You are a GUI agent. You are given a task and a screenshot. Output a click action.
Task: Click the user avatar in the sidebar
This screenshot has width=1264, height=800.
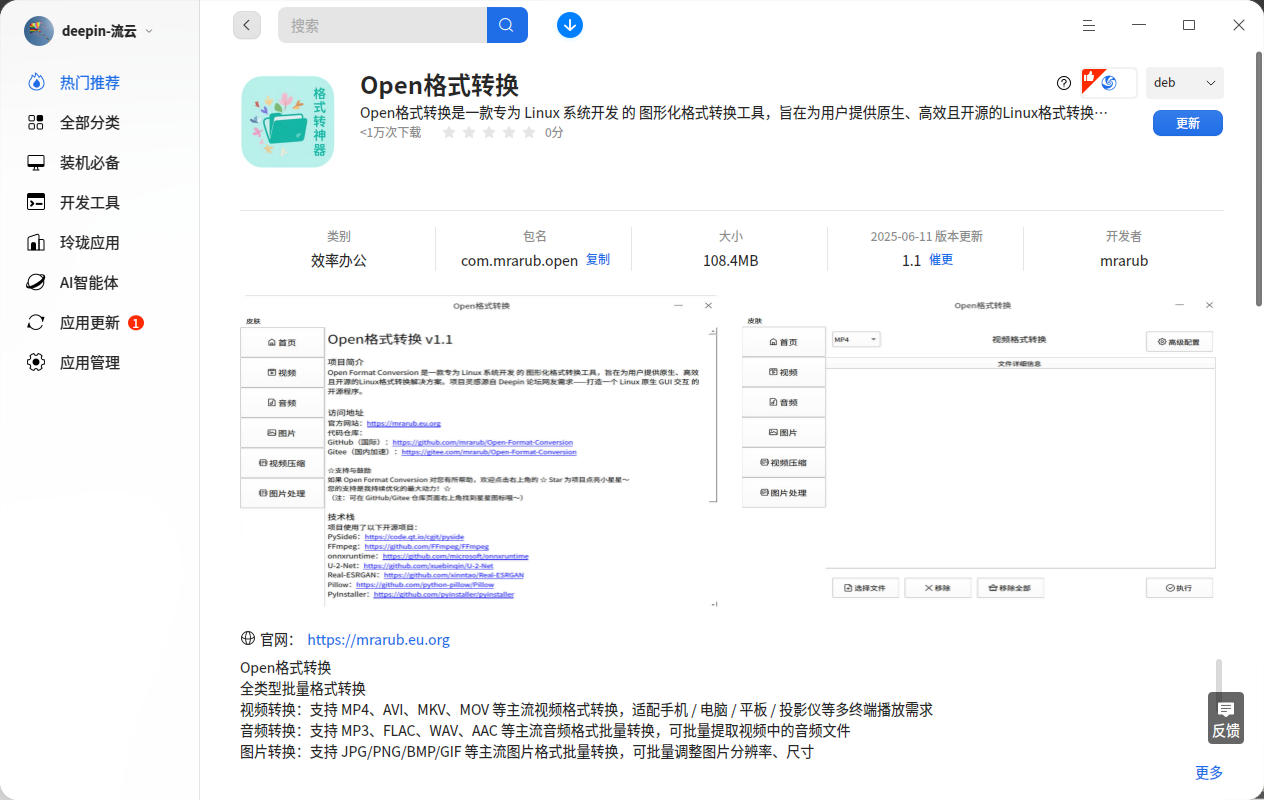coord(39,31)
